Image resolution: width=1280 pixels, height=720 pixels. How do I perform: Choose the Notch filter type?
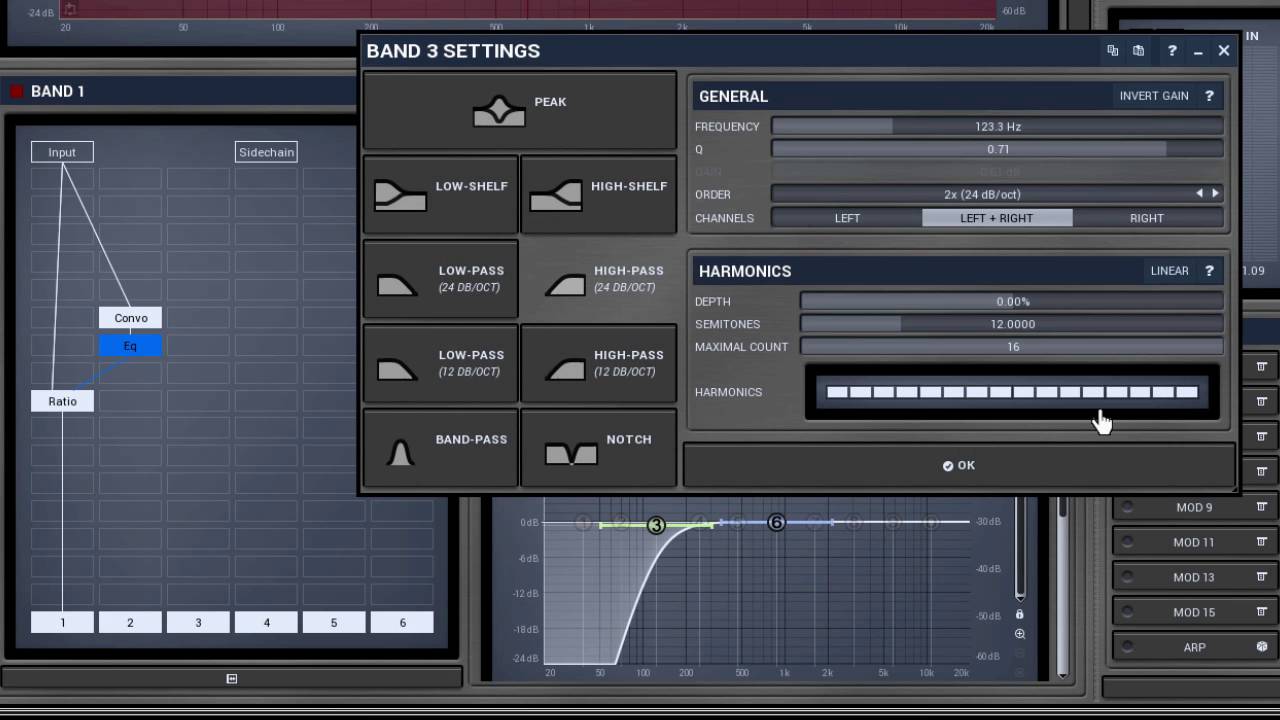[598, 448]
